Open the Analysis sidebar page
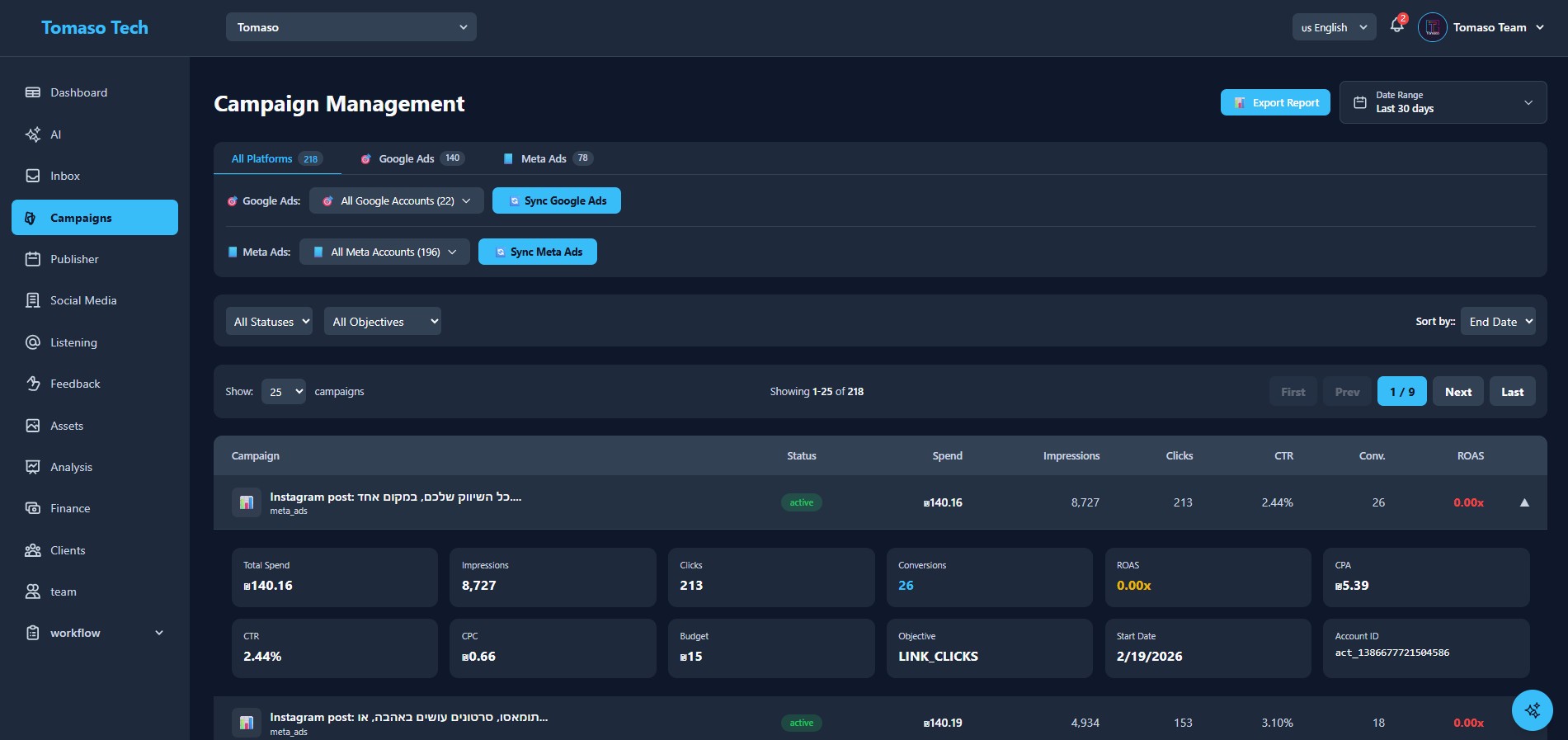The image size is (1568, 740). tap(71, 467)
